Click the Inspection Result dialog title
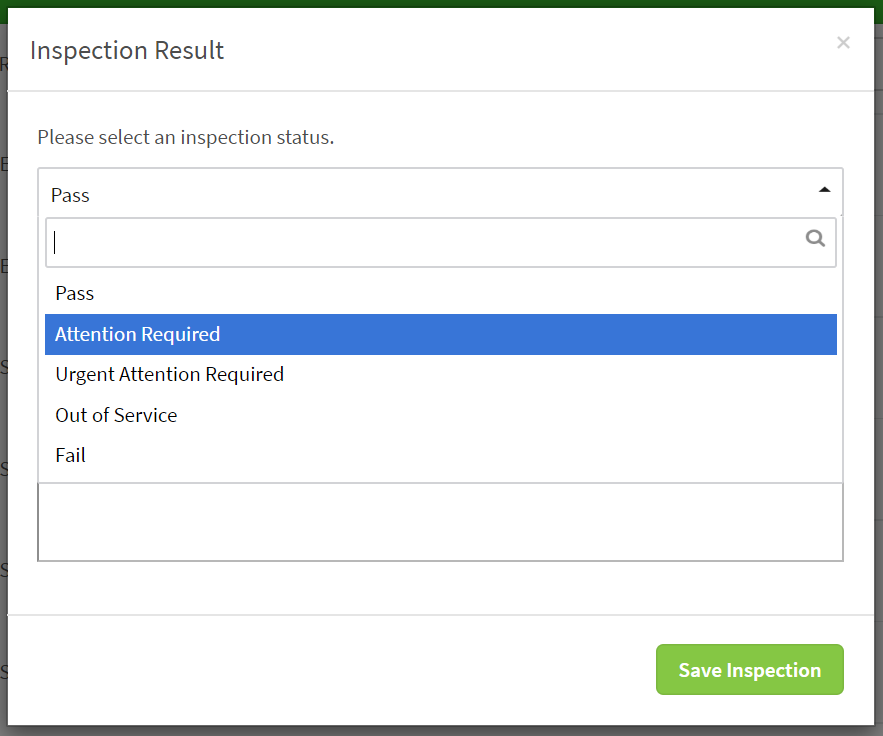The image size is (883, 736). 127,50
